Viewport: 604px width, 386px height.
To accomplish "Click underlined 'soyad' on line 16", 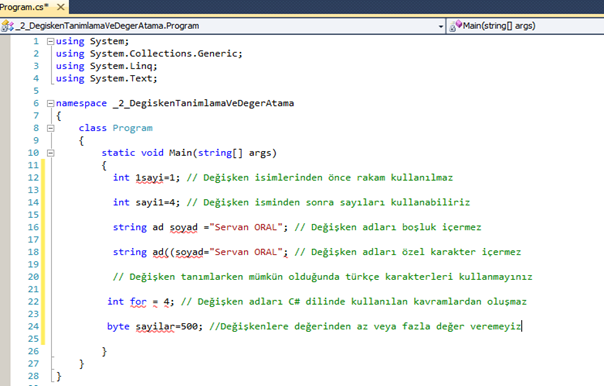I will coord(184,227).
